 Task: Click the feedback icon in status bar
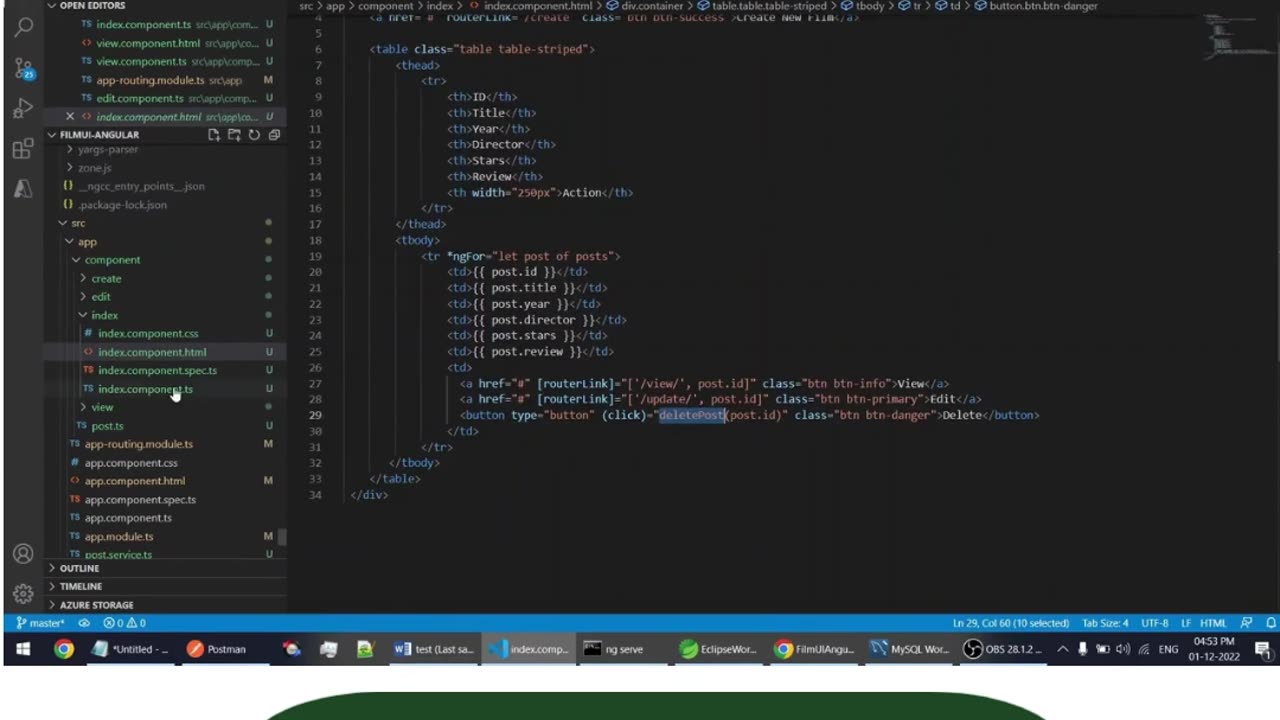[1246, 623]
